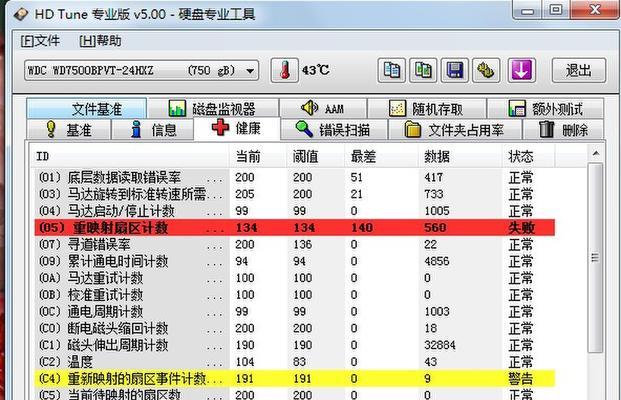Switch to the 删除 tab
621x400 pixels.
pos(564,129)
